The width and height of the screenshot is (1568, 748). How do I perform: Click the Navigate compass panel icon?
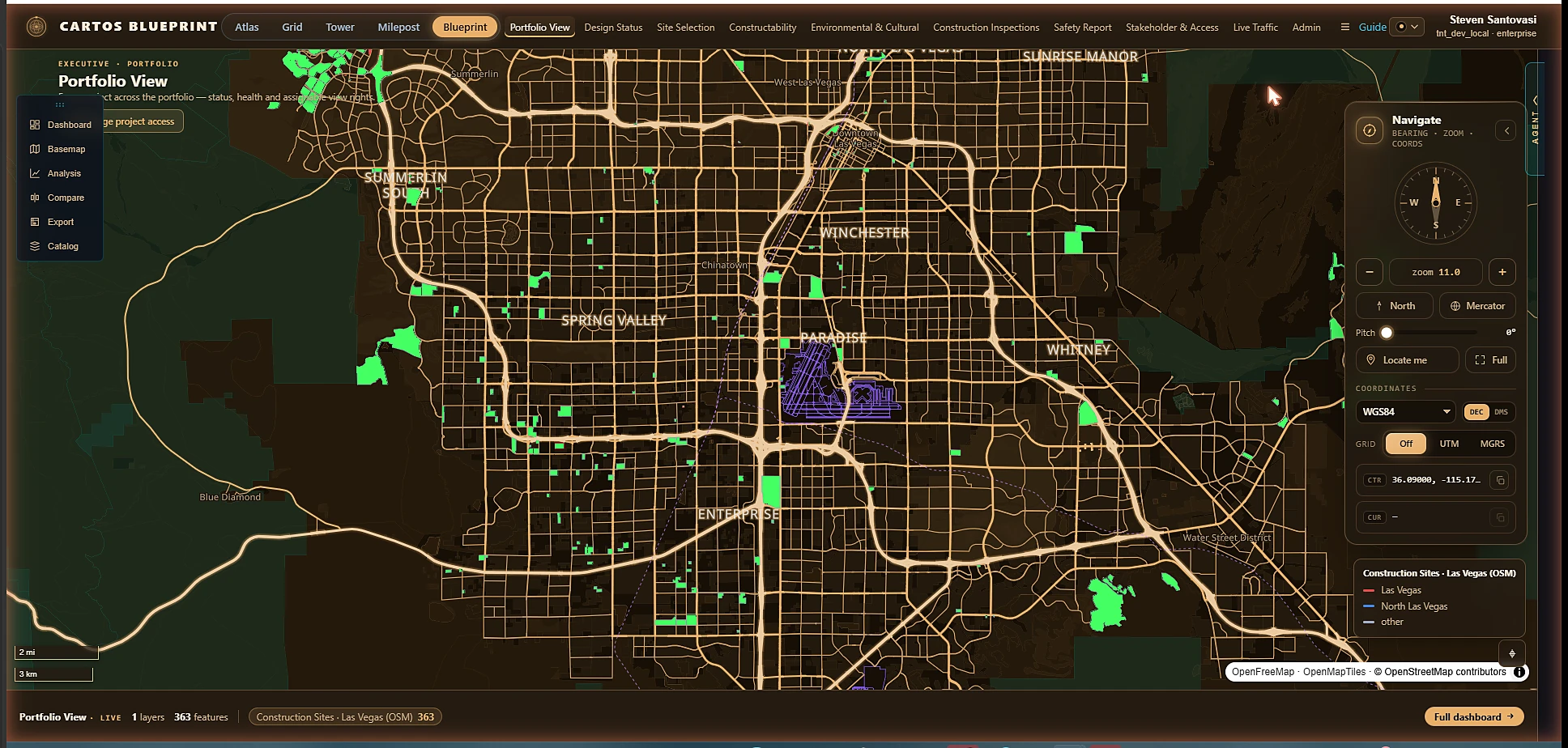coord(1370,130)
